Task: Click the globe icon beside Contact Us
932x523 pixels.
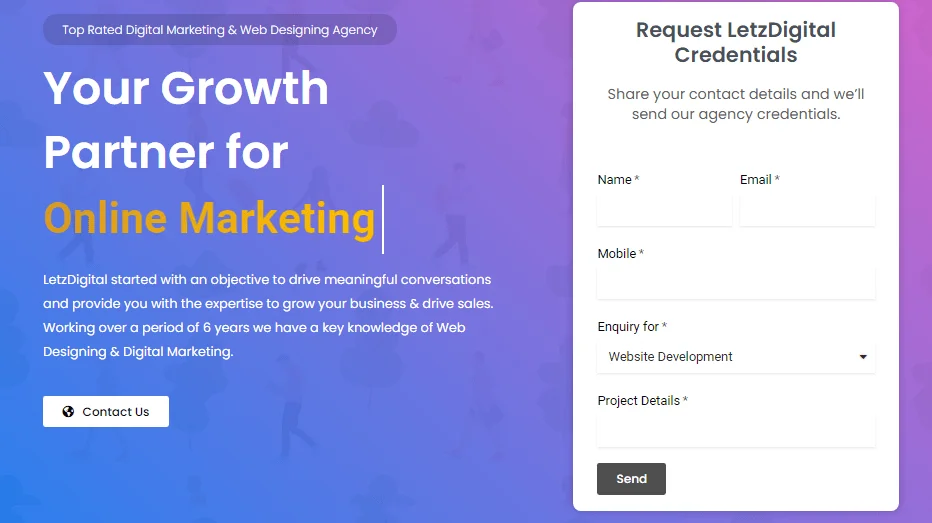Action: coord(68,411)
